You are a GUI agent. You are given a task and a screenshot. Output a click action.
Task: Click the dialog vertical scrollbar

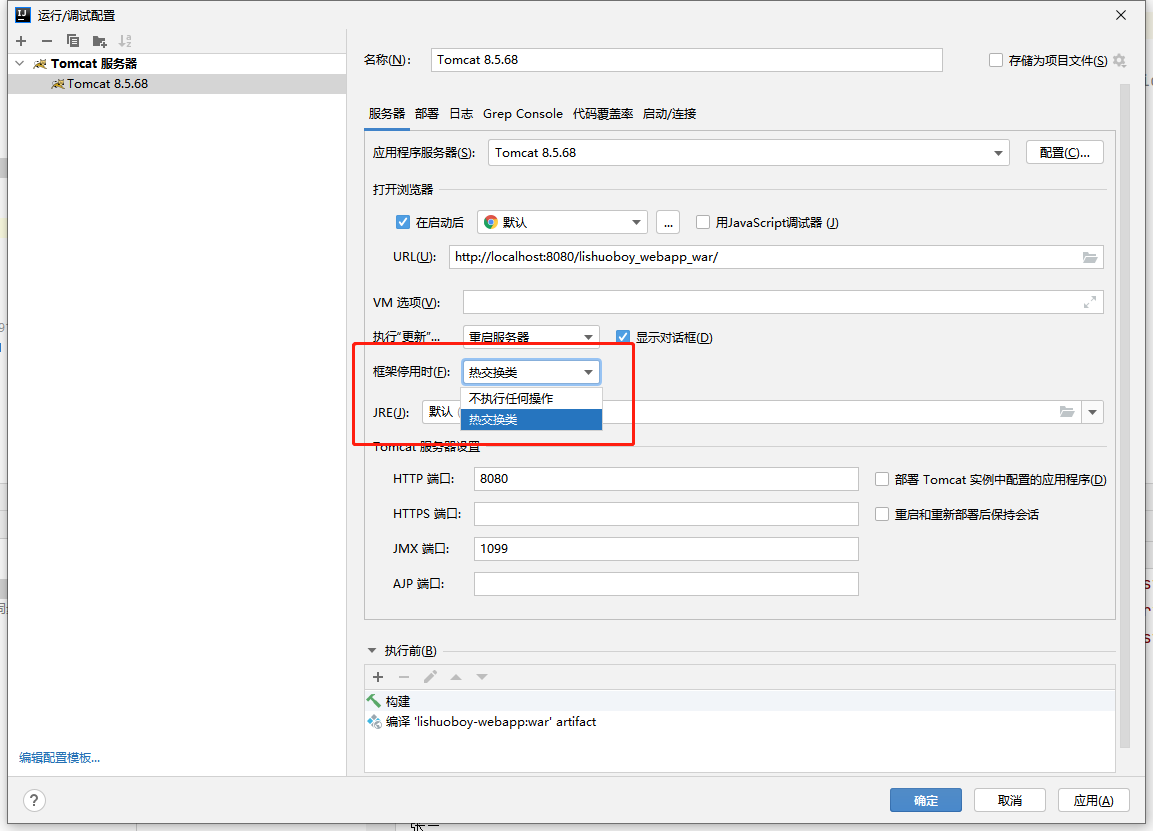pyautogui.click(x=1125, y=416)
